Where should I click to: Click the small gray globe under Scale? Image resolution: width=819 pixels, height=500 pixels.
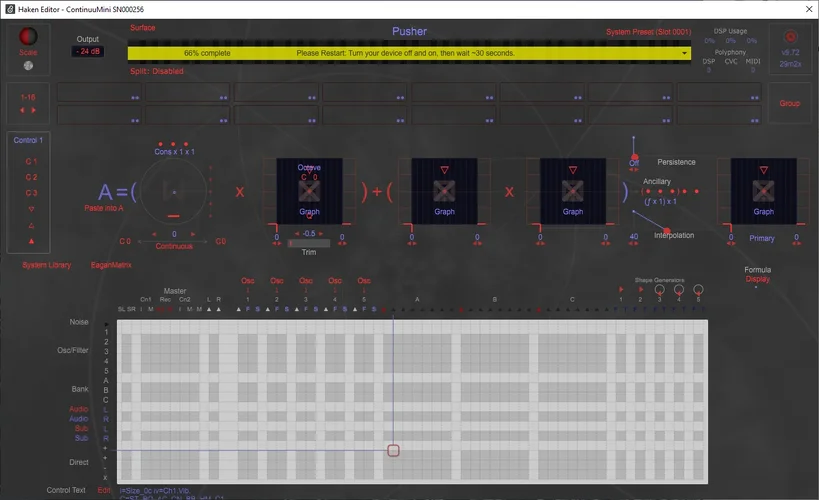click(28, 65)
